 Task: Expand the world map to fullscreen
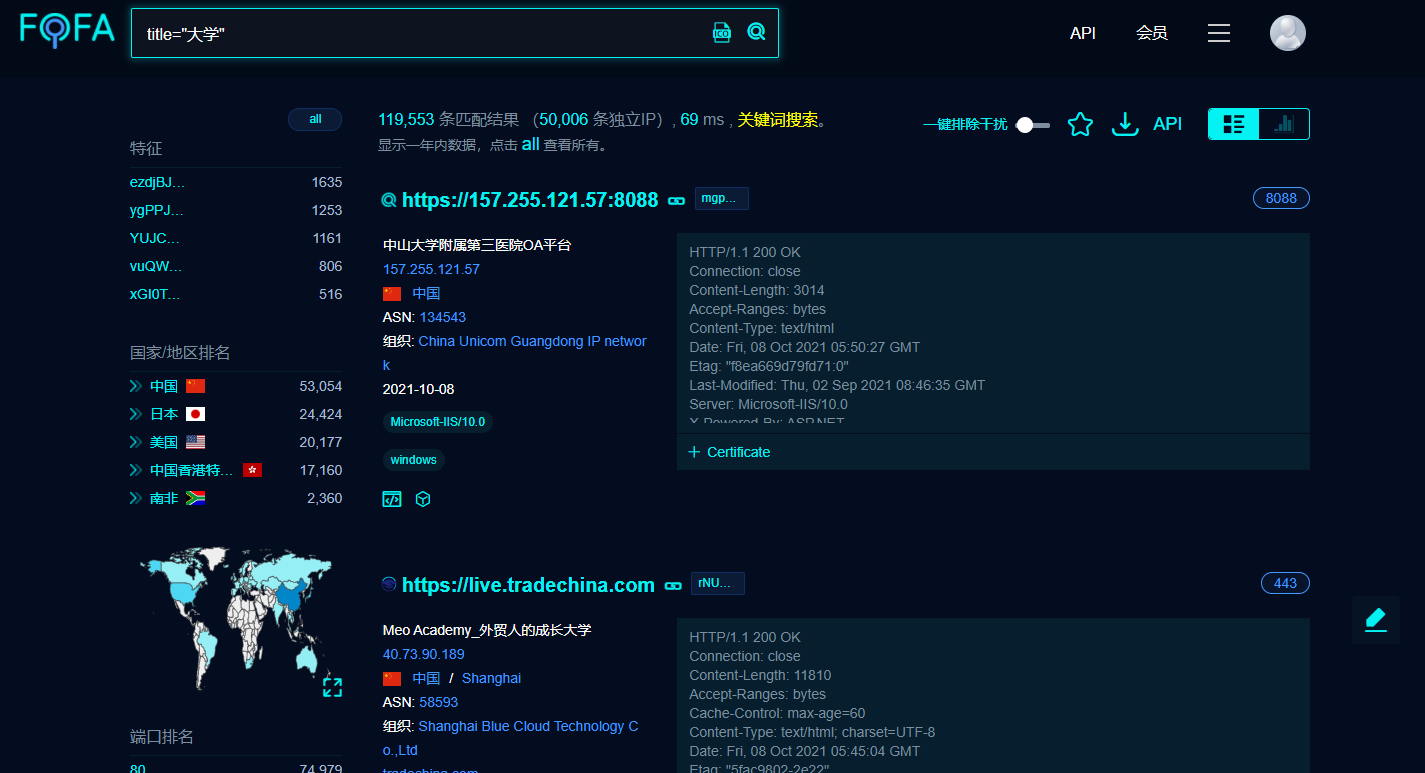pyautogui.click(x=333, y=687)
